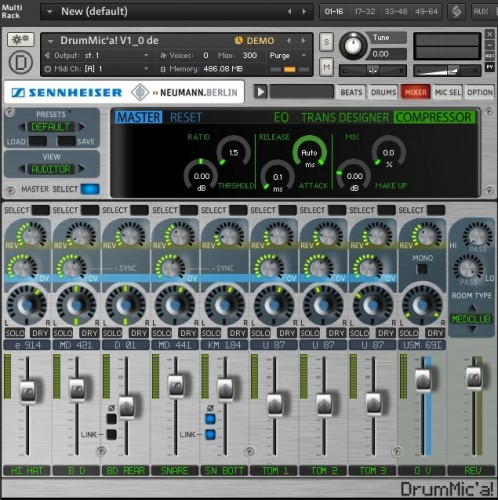Toggle phase invert on BD REAR channel
The width and height of the screenshot is (498, 500).
(x=111, y=419)
